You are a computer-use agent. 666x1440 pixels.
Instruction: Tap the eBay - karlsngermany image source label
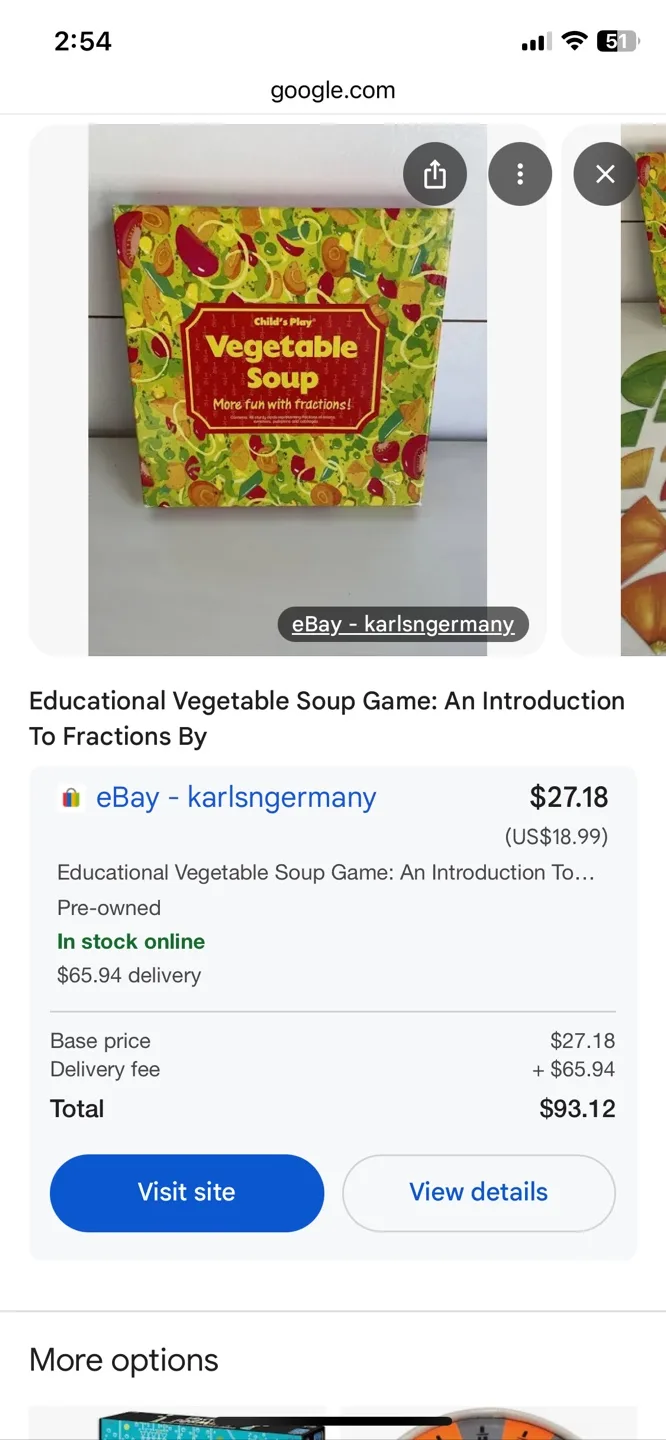pos(402,624)
